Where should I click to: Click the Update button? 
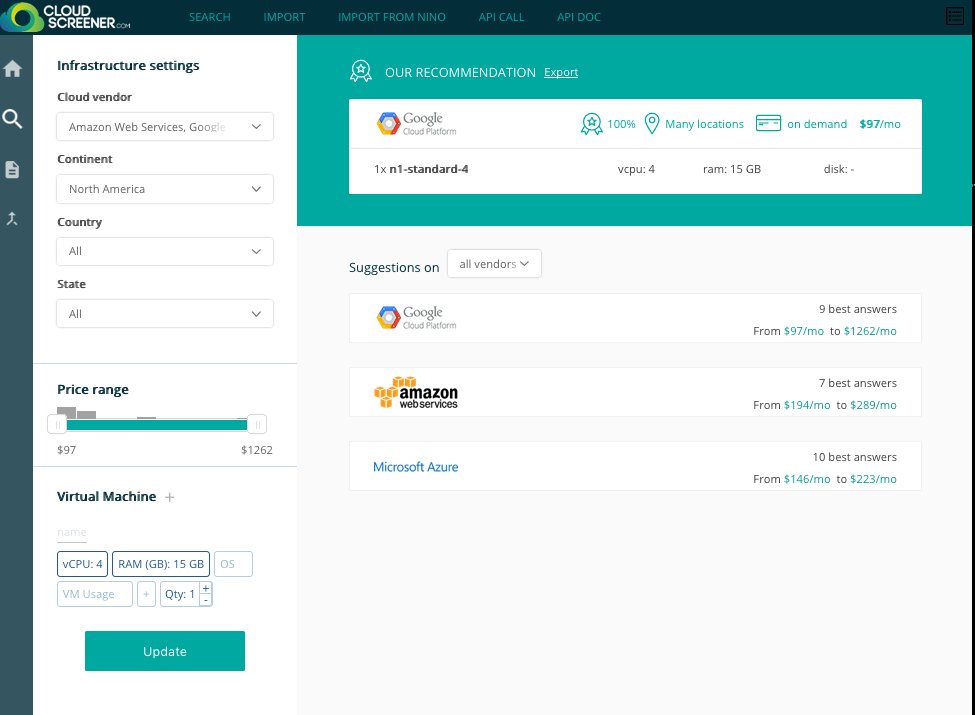coord(165,651)
